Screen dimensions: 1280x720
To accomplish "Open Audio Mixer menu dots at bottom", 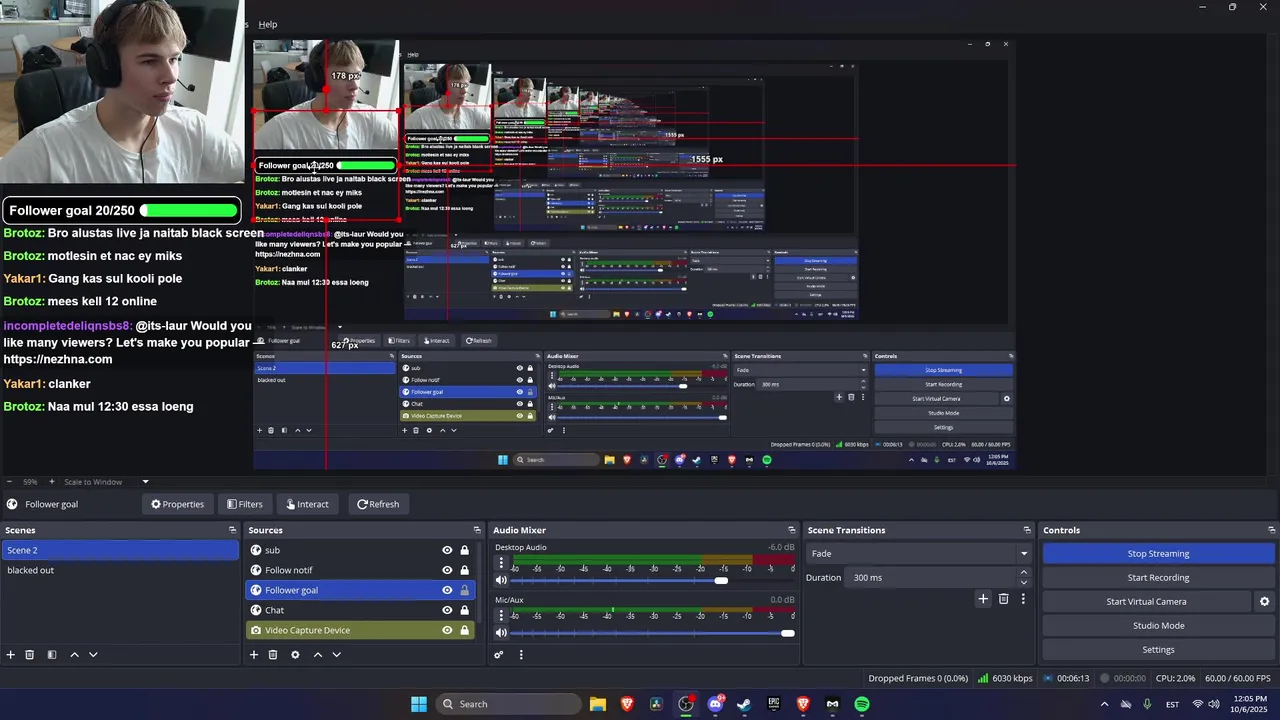I will 521,655.
